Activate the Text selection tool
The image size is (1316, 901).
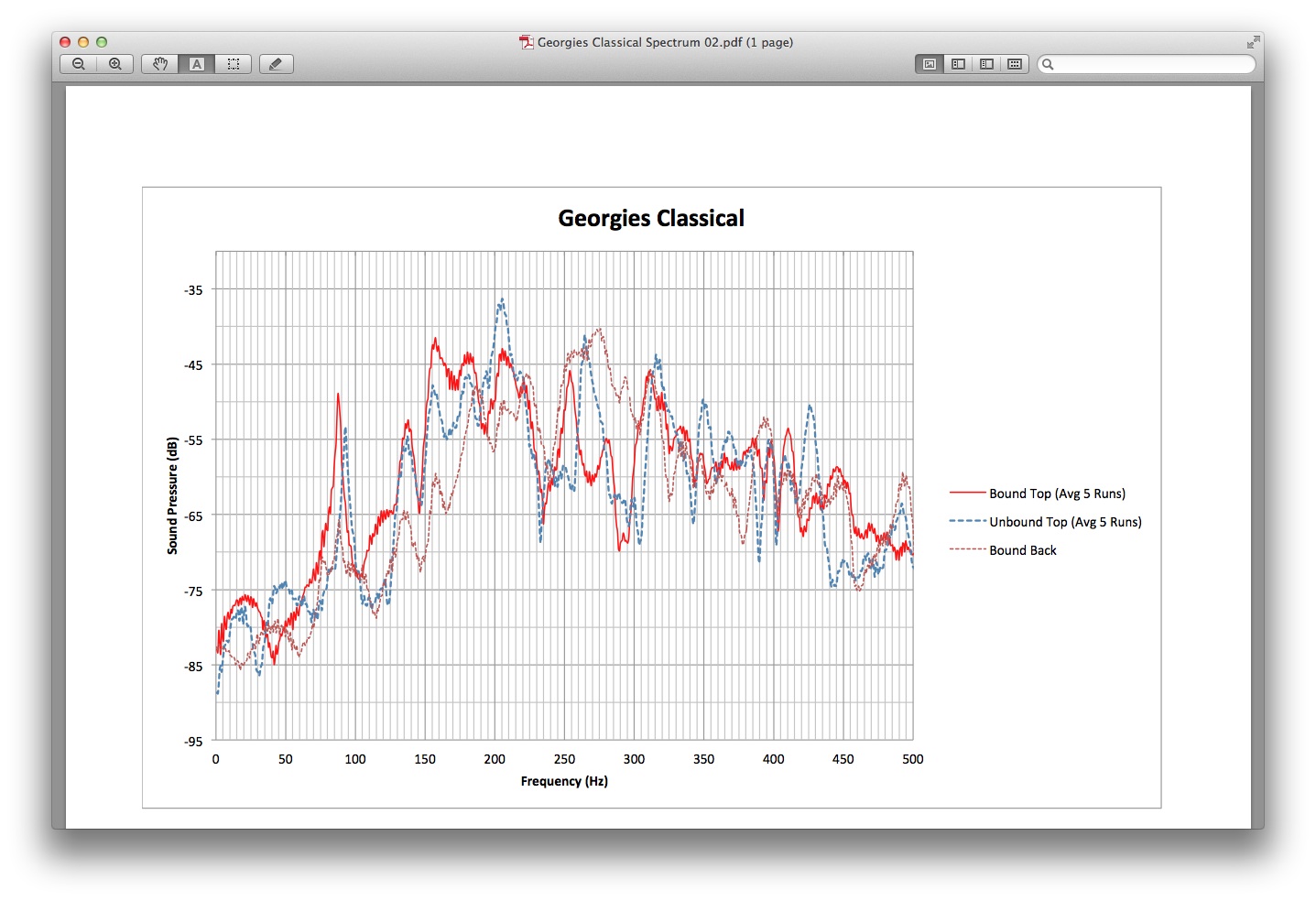(197, 64)
